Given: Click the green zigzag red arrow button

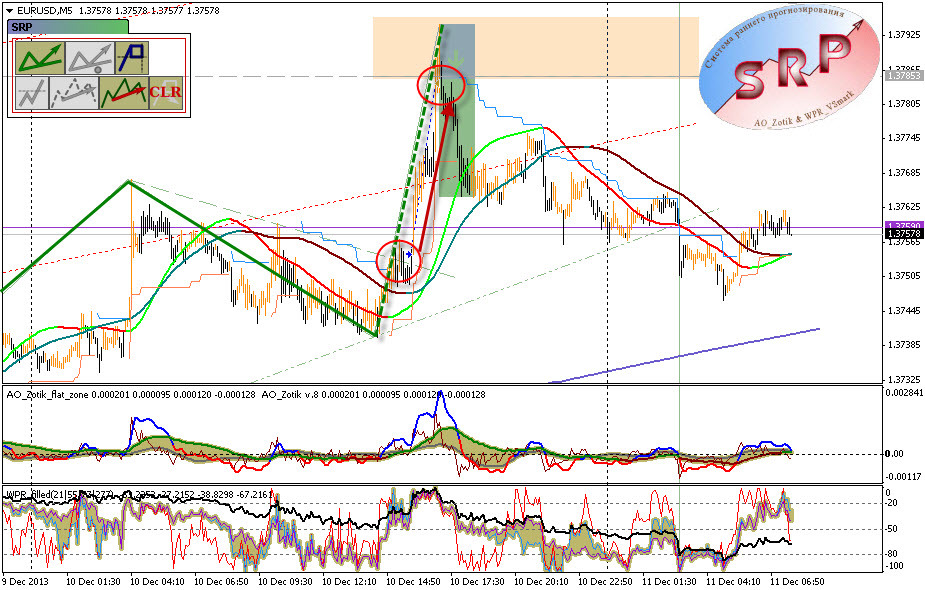Looking at the screenshot, I should point(123,93).
